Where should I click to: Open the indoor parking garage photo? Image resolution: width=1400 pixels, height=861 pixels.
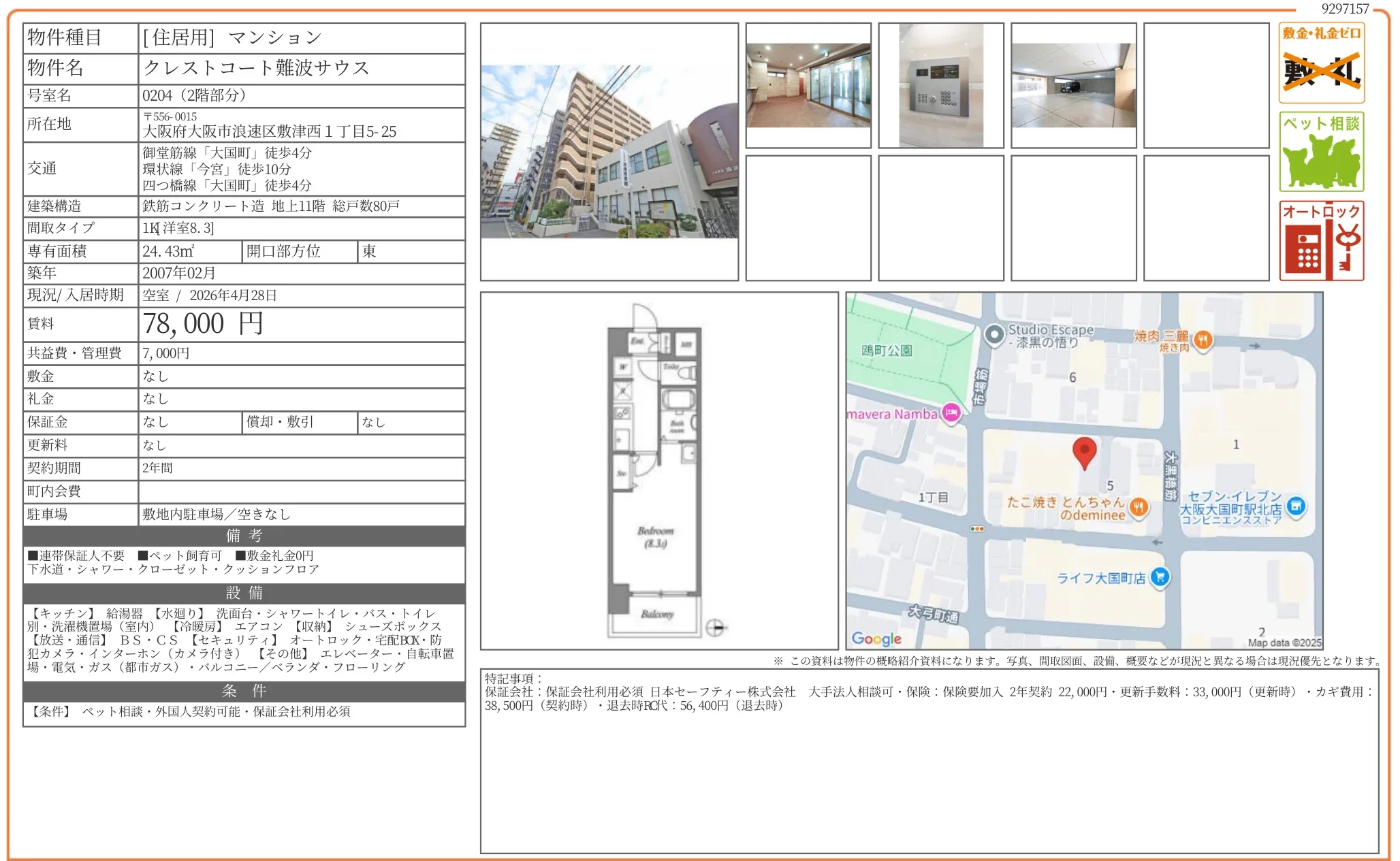point(1075,85)
